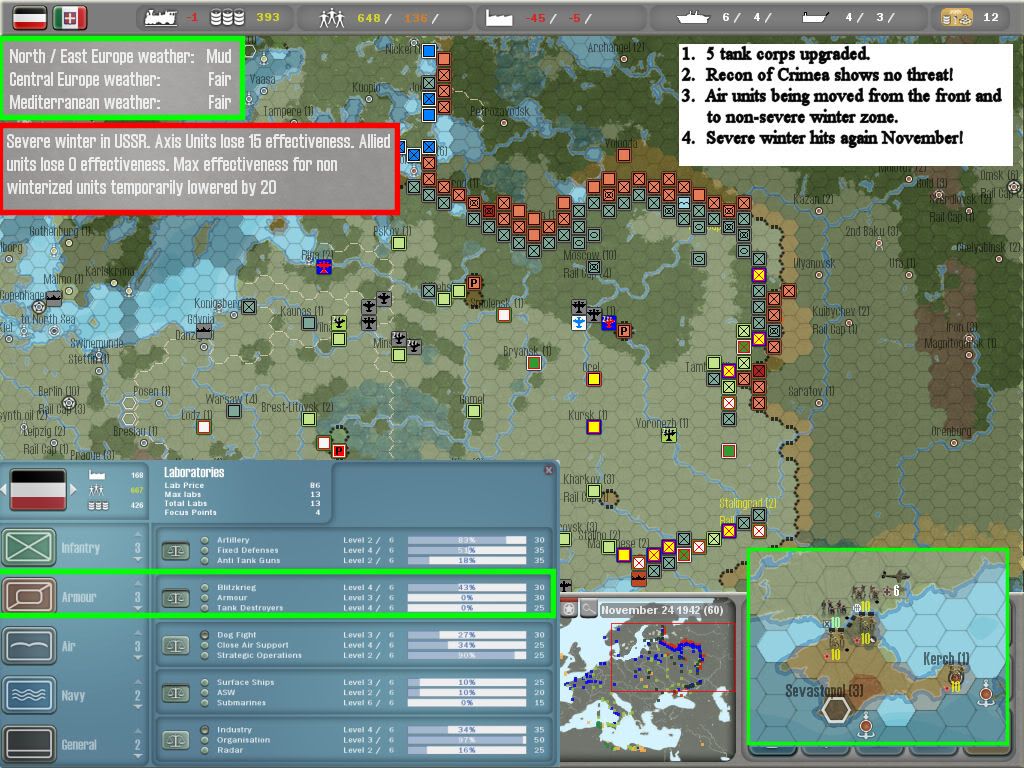Click the General category icon

click(x=30, y=744)
